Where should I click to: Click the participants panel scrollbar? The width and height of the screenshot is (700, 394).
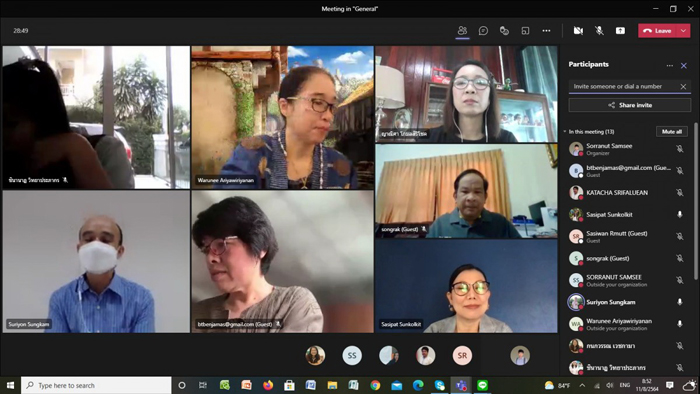(x=696, y=202)
